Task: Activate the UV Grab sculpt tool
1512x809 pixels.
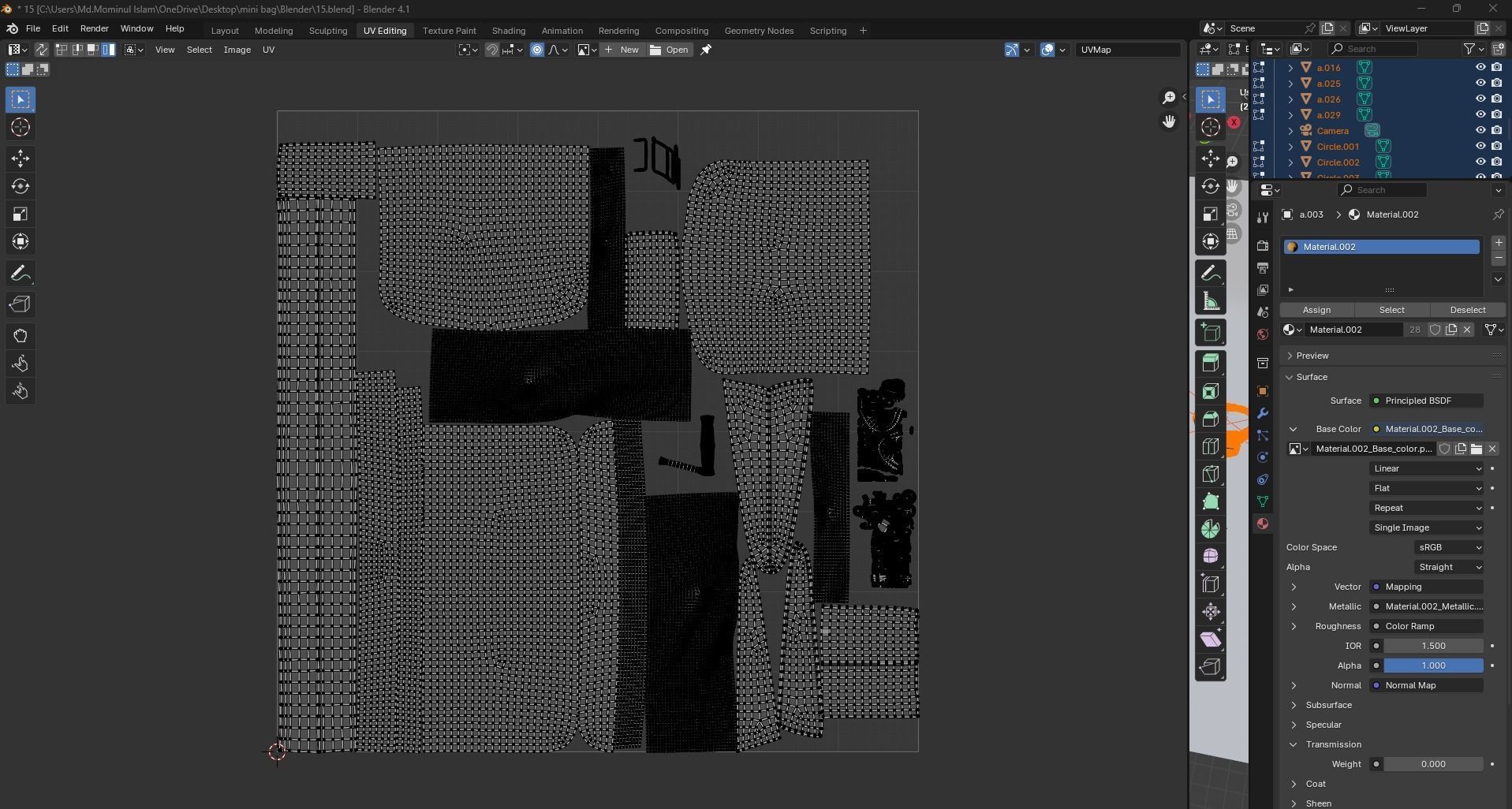Action: click(x=21, y=336)
